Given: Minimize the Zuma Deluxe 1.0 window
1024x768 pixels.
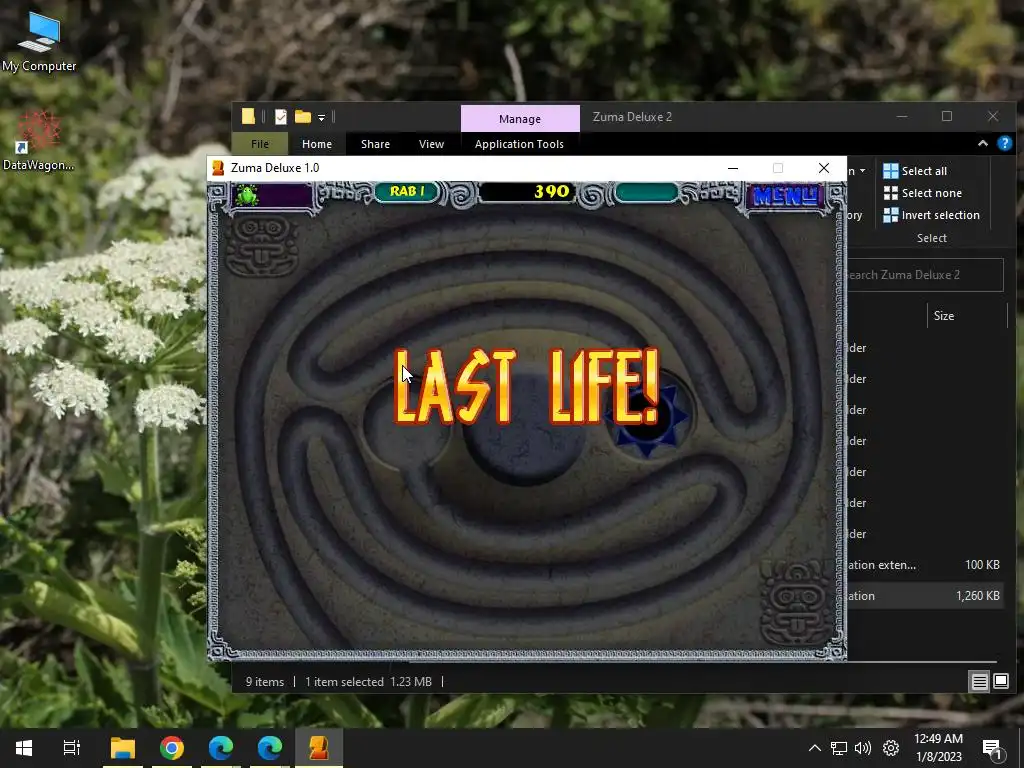Looking at the screenshot, I should [x=733, y=168].
